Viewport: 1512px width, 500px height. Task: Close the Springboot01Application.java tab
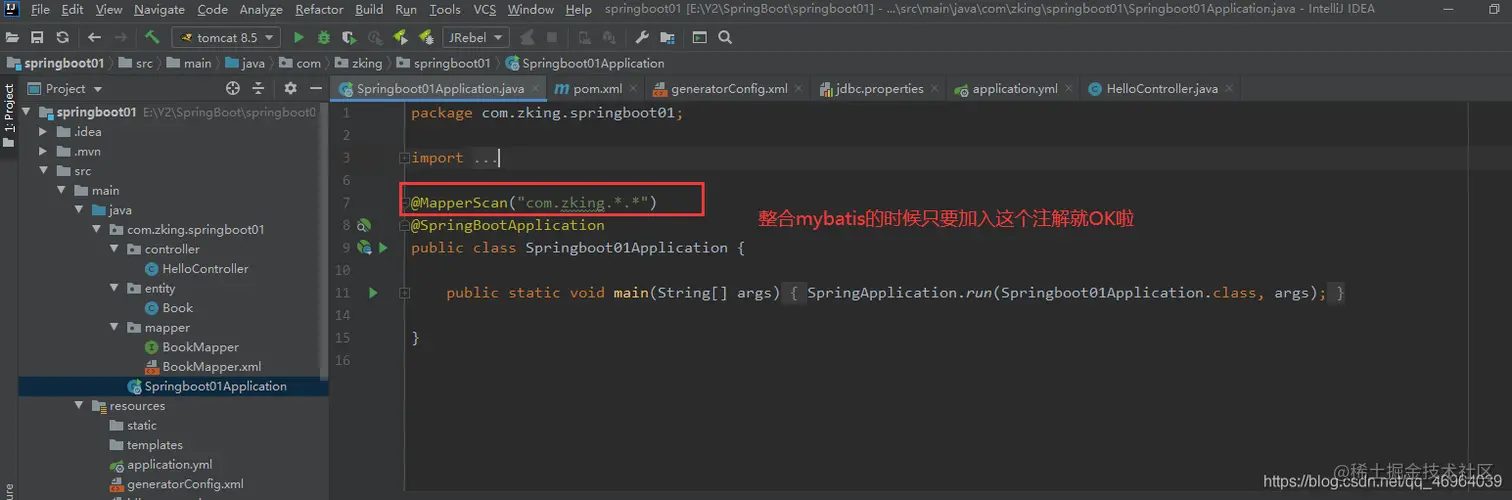[536, 89]
